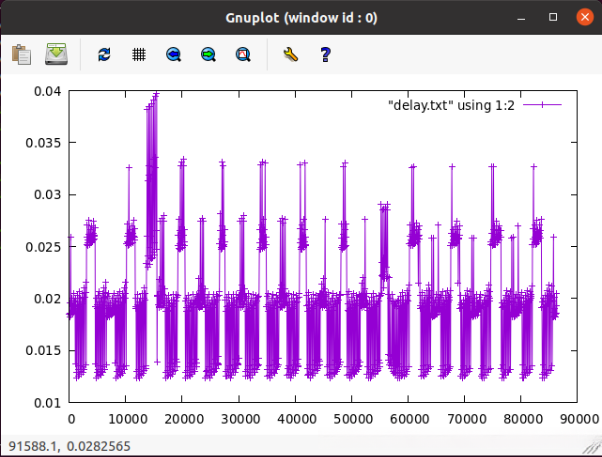This screenshot has height=457, width=602.
Task: Open the terminal configuration wrench
Action: 291,55
